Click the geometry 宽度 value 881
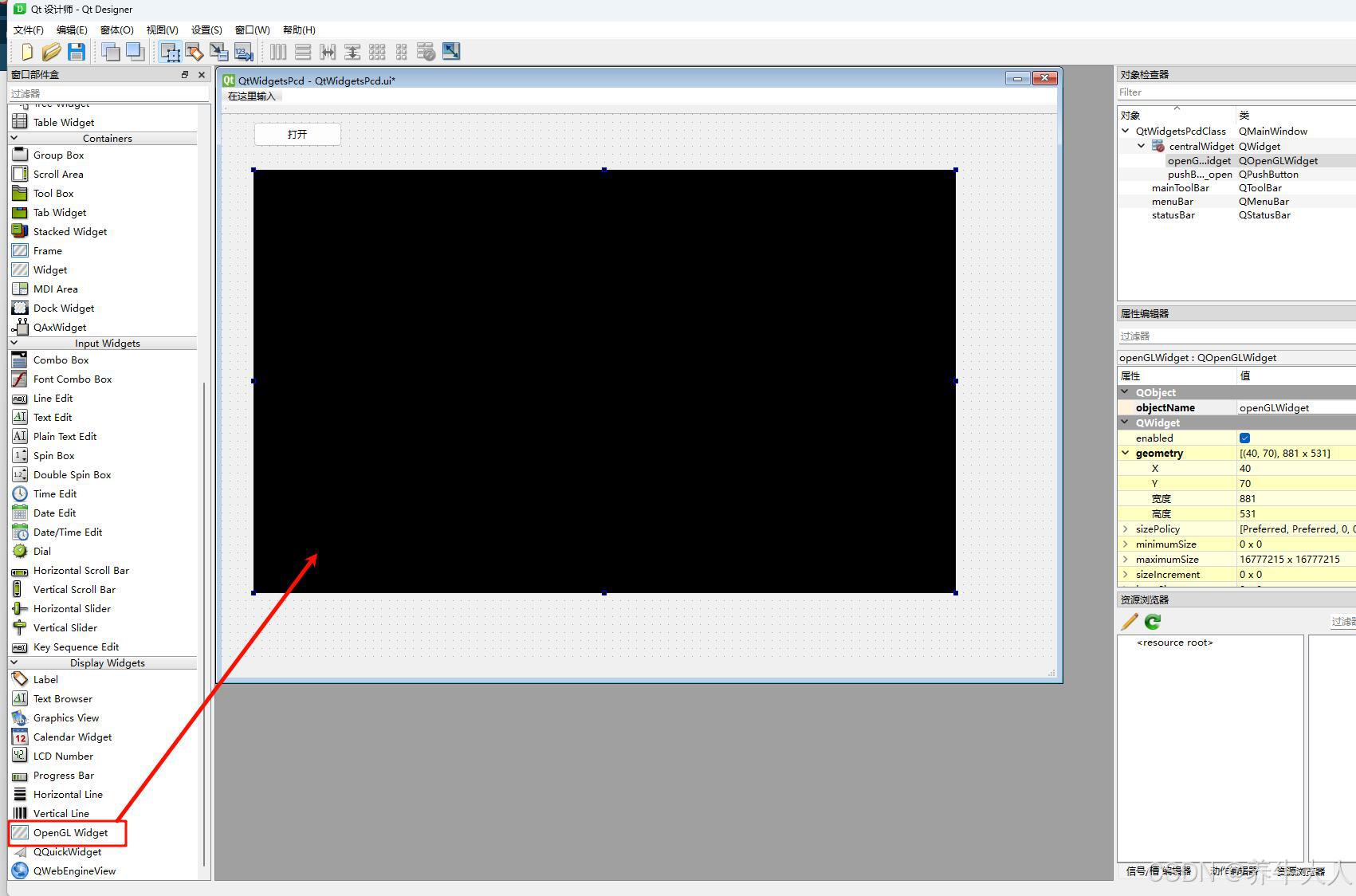This screenshot has height=896, width=1356. coord(1296,498)
